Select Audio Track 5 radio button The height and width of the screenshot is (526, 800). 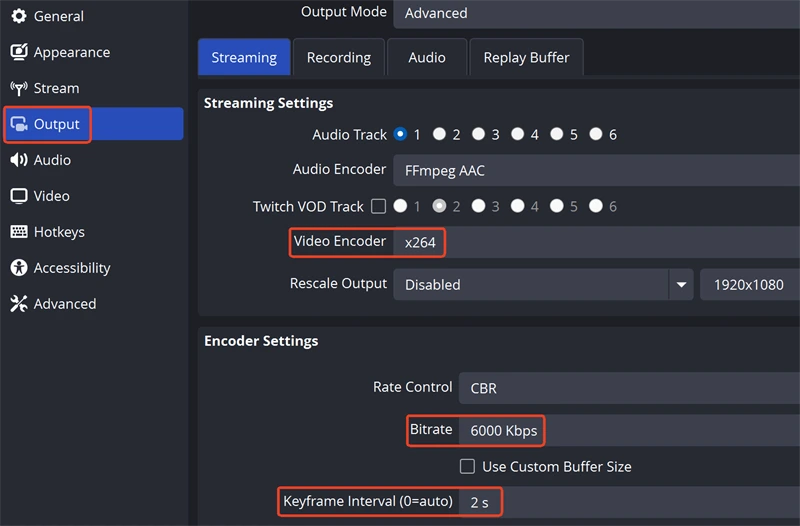click(x=557, y=134)
